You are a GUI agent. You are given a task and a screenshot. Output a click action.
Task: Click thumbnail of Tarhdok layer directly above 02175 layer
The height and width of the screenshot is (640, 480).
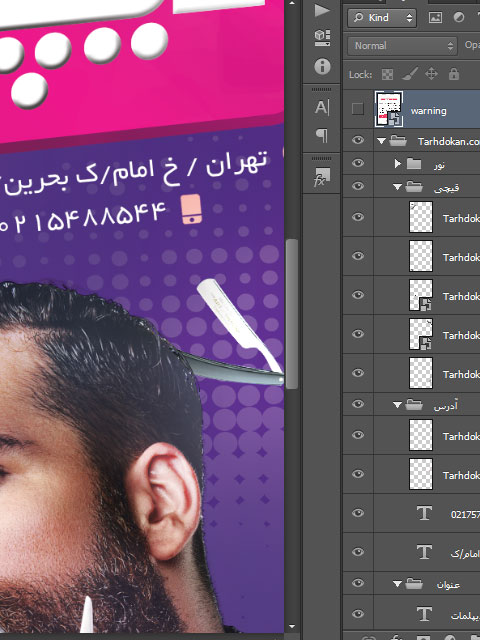421,474
